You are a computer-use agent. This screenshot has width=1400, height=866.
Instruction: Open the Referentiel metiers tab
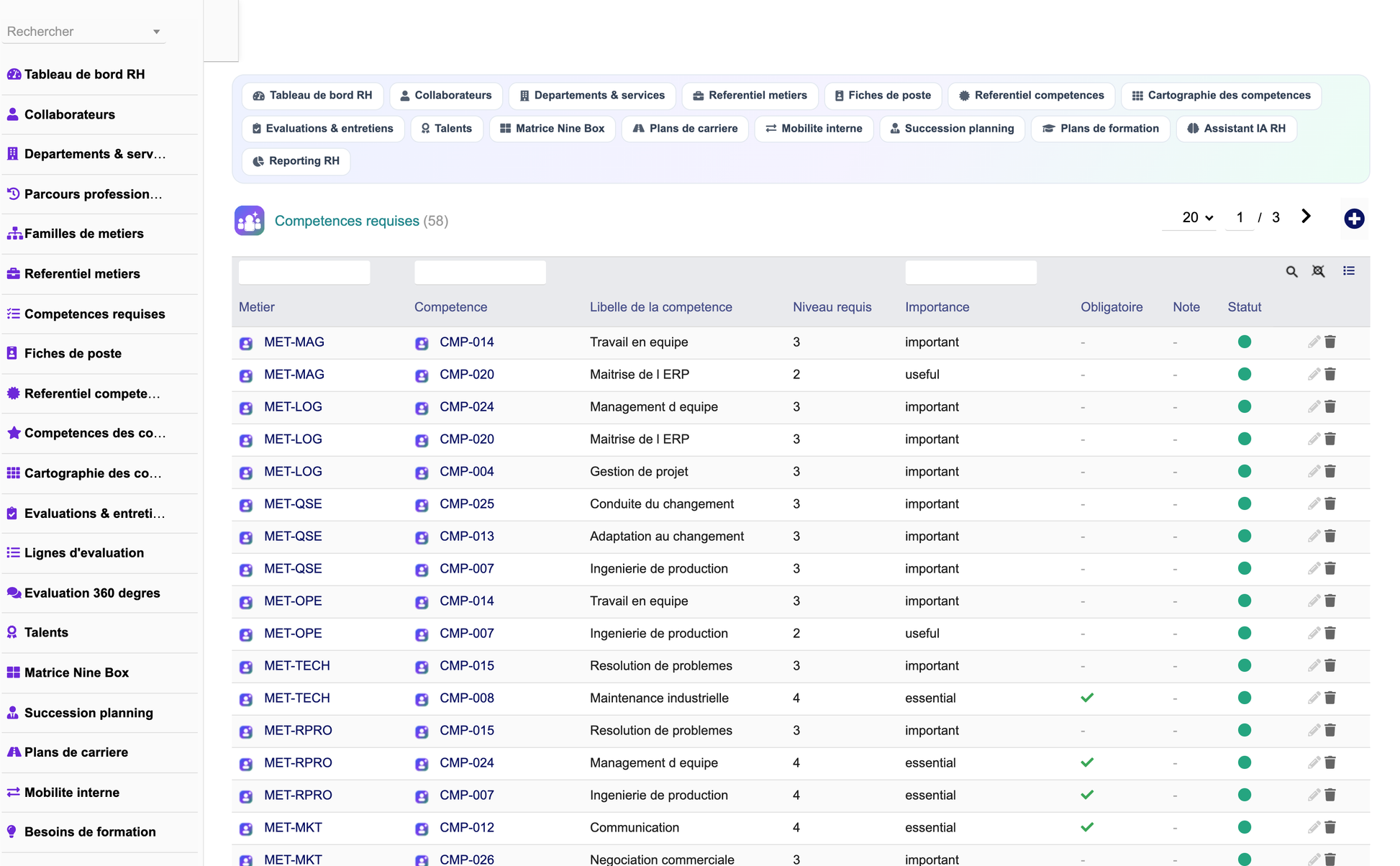pyautogui.click(x=749, y=96)
